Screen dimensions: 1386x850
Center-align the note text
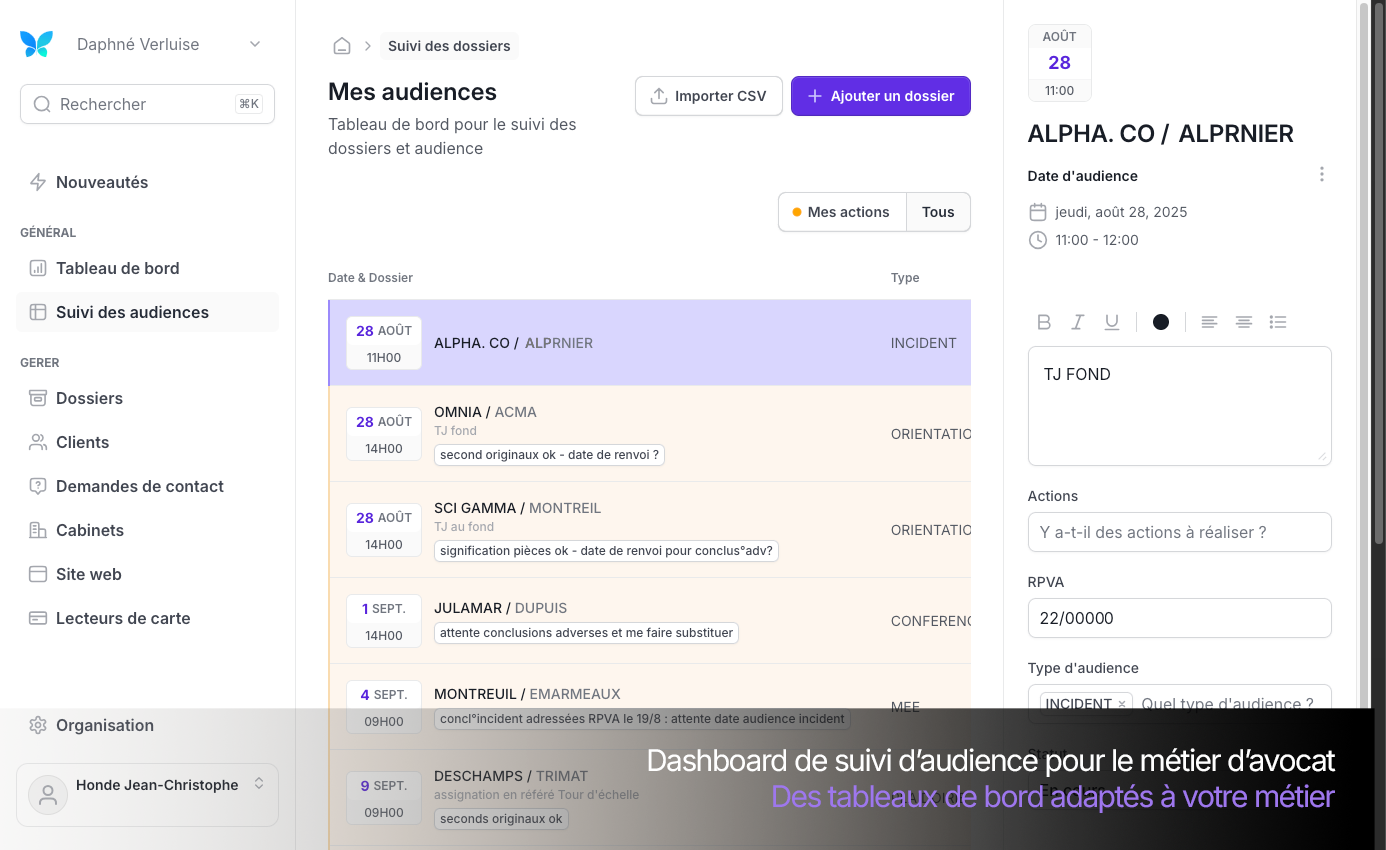[1243, 322]
